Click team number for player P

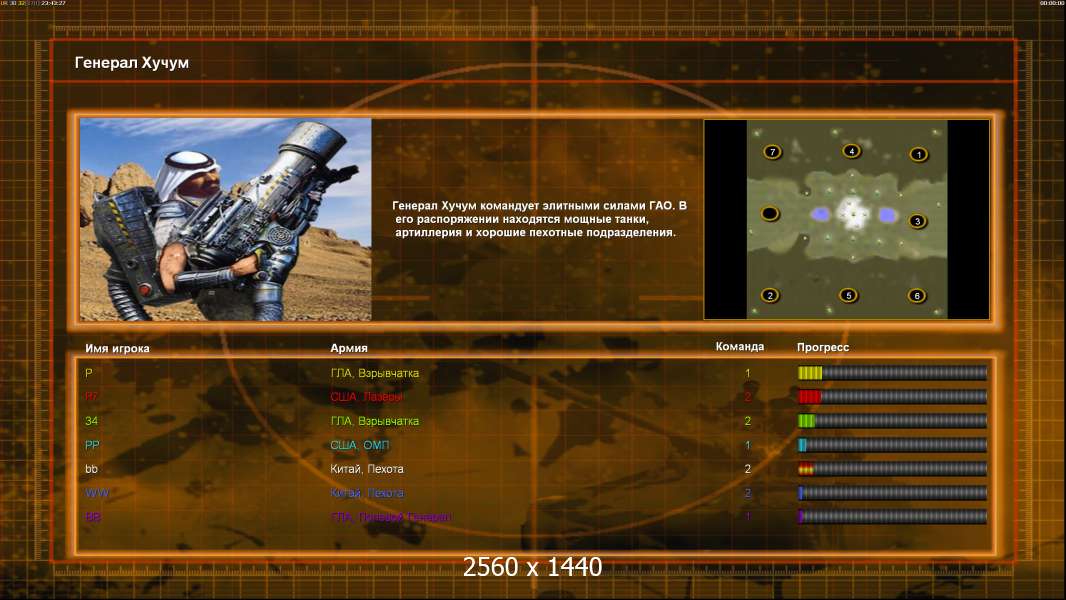click(x=747, y=373)
